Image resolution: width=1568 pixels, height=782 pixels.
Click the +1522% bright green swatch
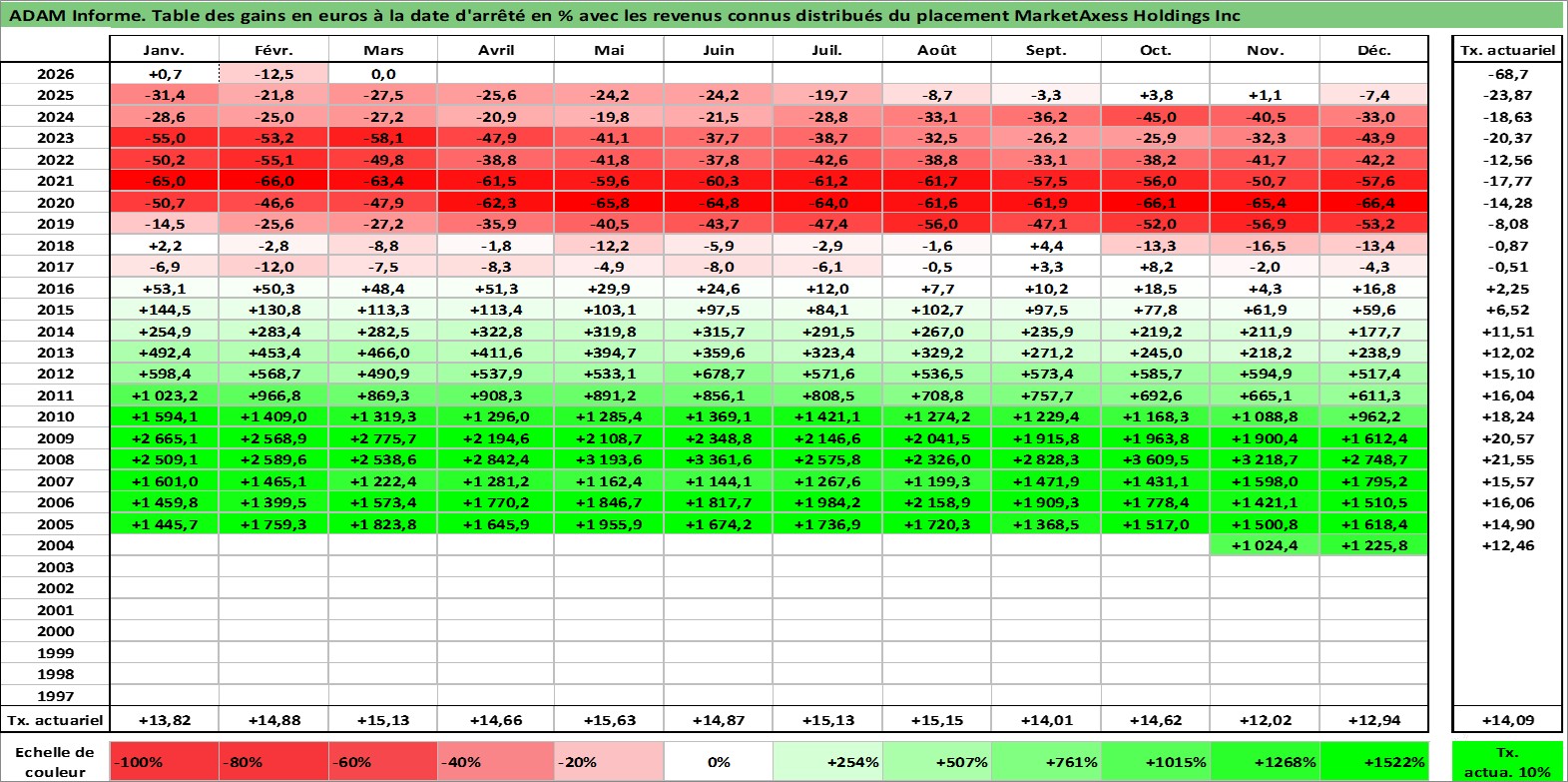pyautogui.click(x=1374, y=761)
